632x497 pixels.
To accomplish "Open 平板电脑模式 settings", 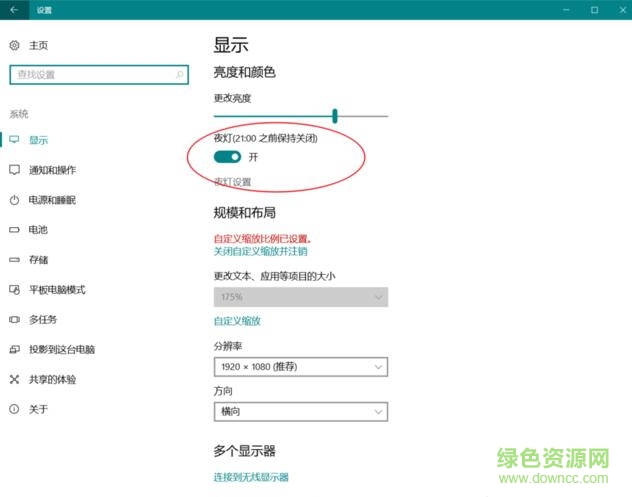I will coord(57,290).
